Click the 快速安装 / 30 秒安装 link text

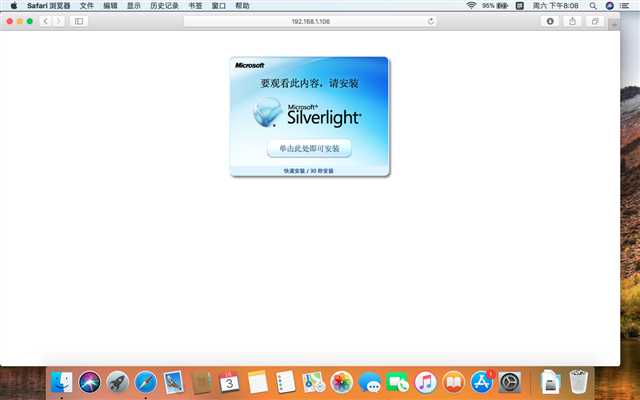coord(309,171)
